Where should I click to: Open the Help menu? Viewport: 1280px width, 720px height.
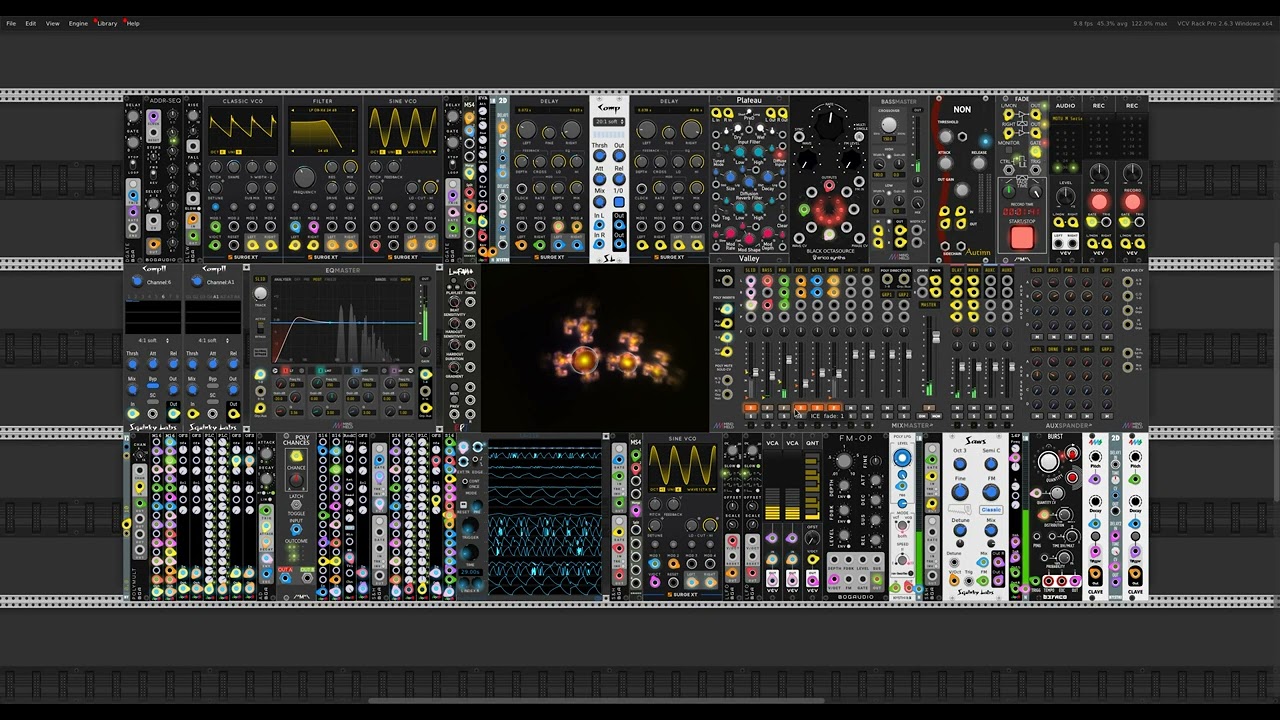[x=133, y=23]
